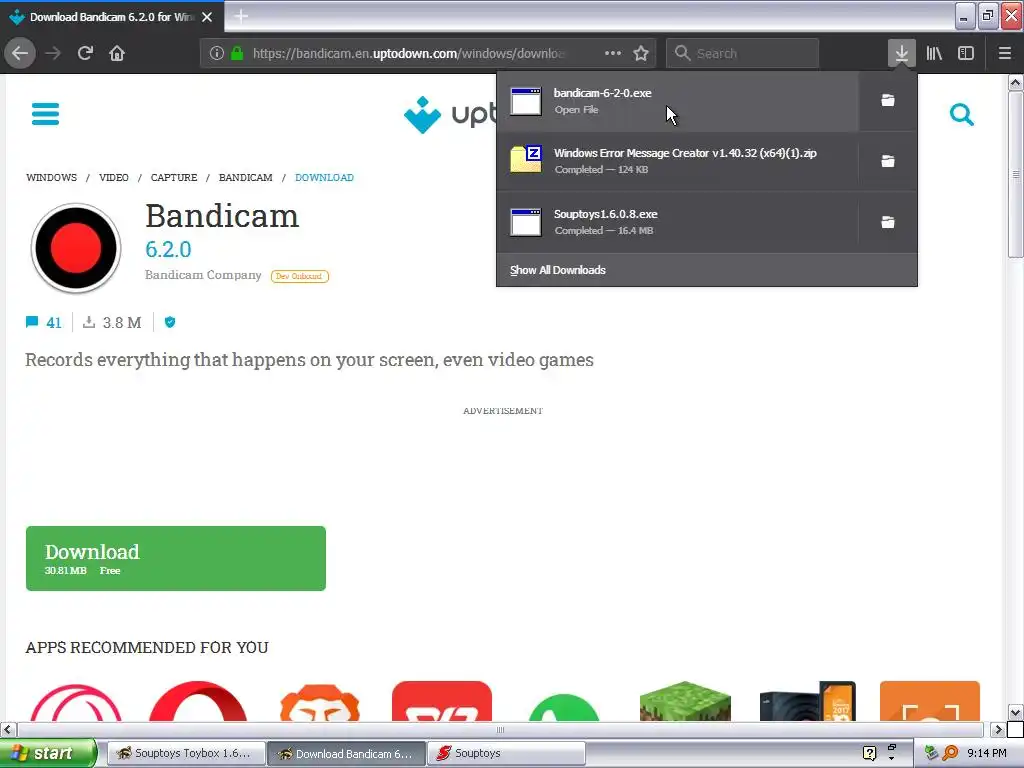
Task: Click the system tray magnifier icon
Action: (x=950, y=753)
